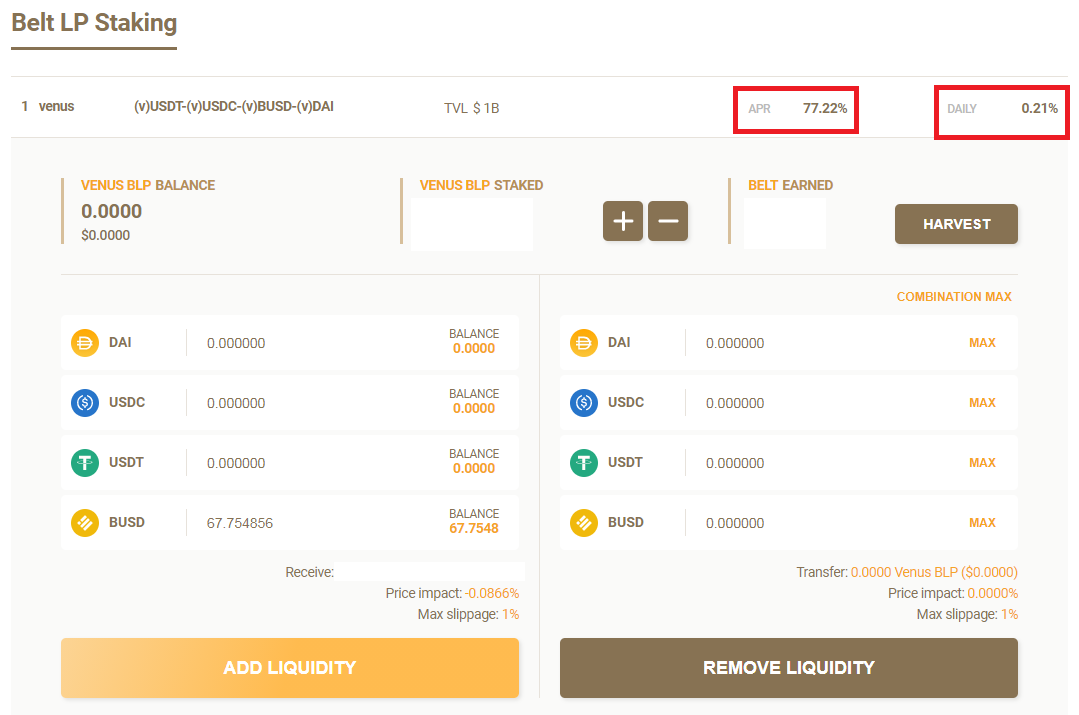
Task: Click the DAILY 0.21% value
Action: click(1039, 108)
